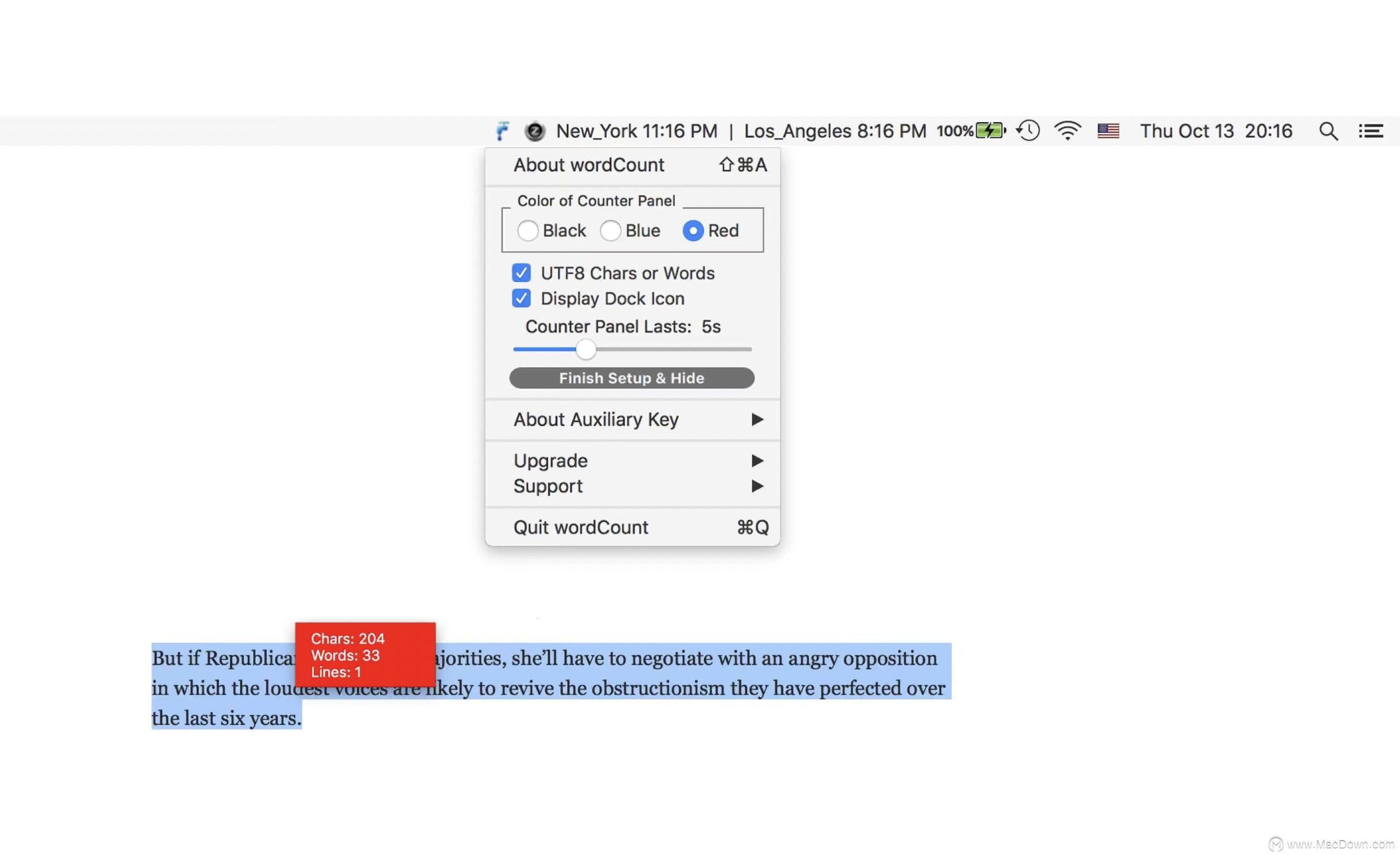1400x855 pixels.
Task: Click the Thu Oct 13 20:16 date
Action: [1216, 131]
